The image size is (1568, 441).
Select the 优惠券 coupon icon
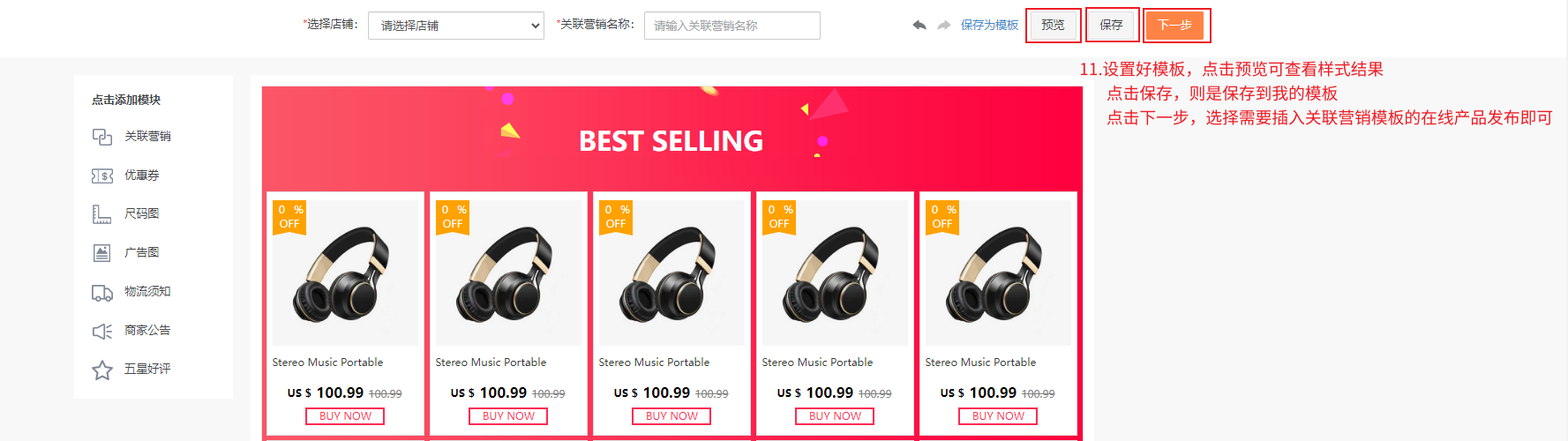[x=102, y=176]
